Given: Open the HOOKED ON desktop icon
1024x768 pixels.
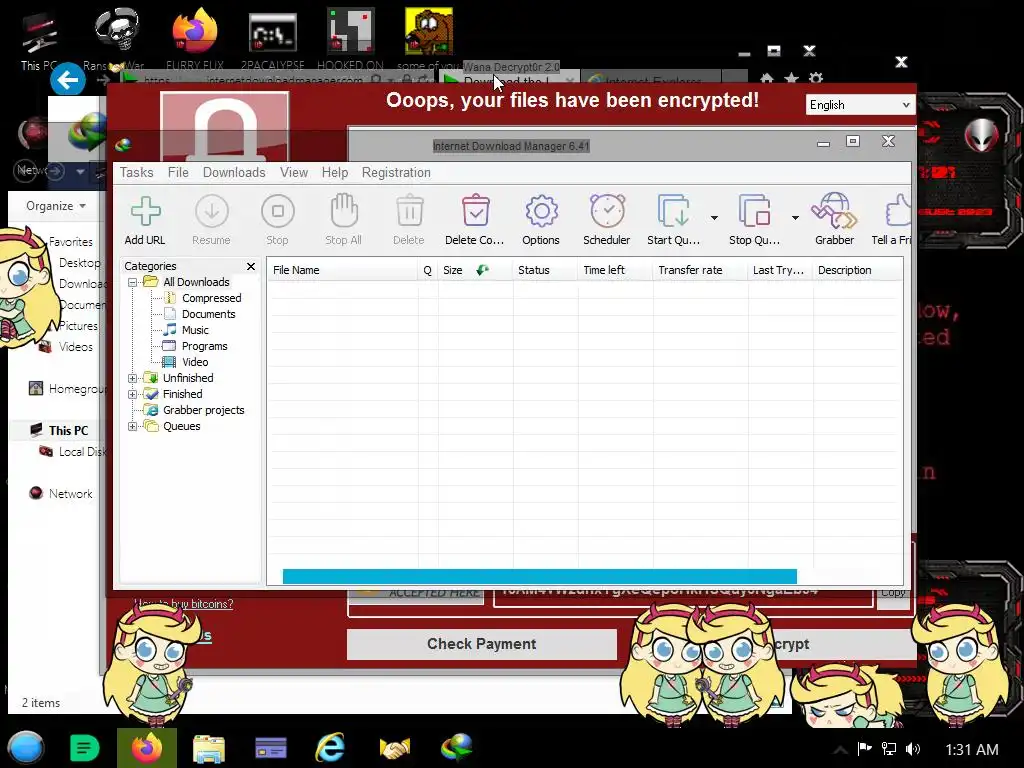Looking at the screenshot, I should coord(350,39).
